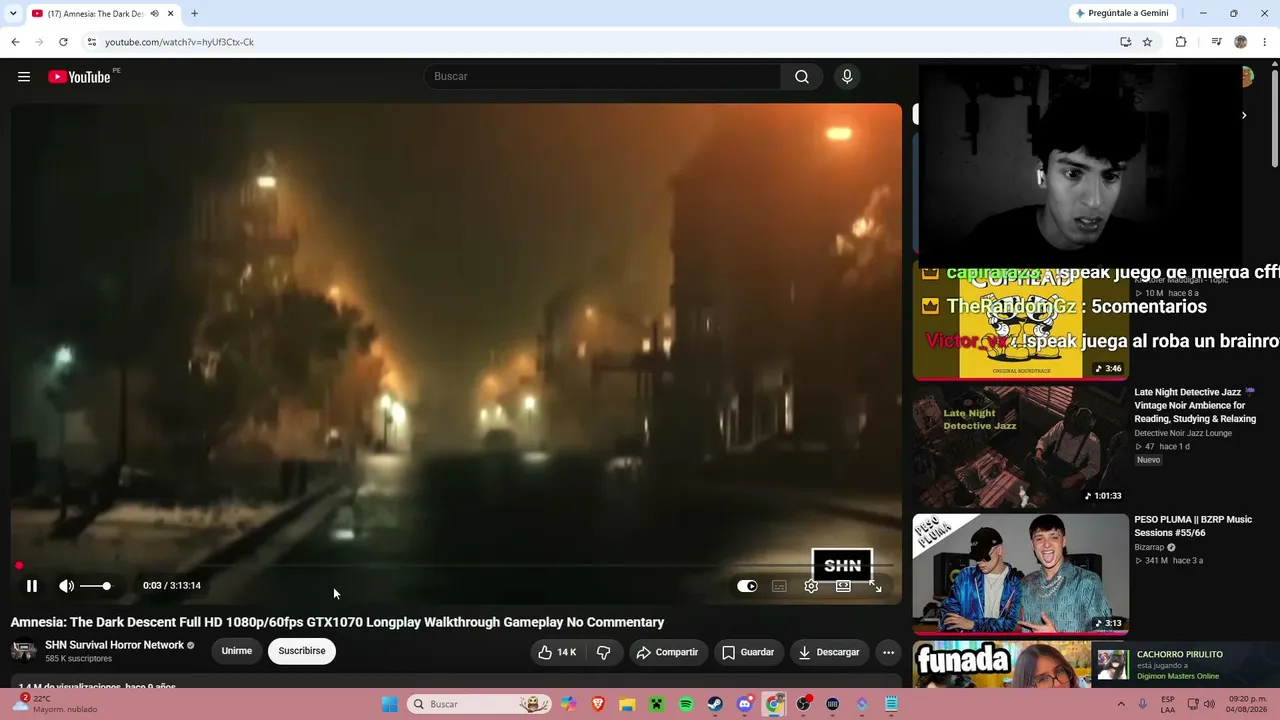Open Steam from the taskbar

pos(715,704)
